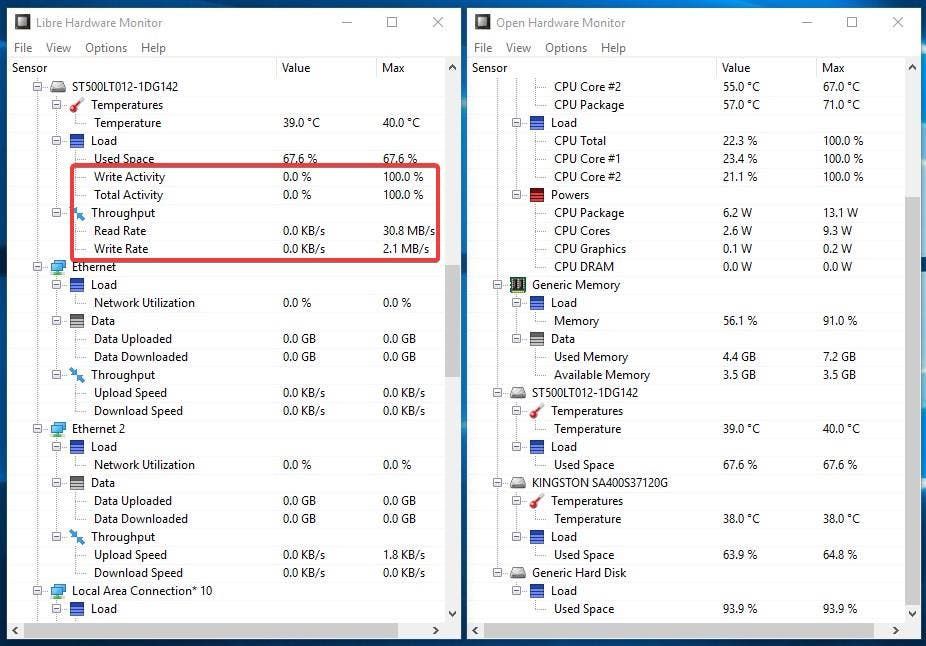Click the blue Load icon above CPU Total
926x646 pixels.
[x=537, y=123]
